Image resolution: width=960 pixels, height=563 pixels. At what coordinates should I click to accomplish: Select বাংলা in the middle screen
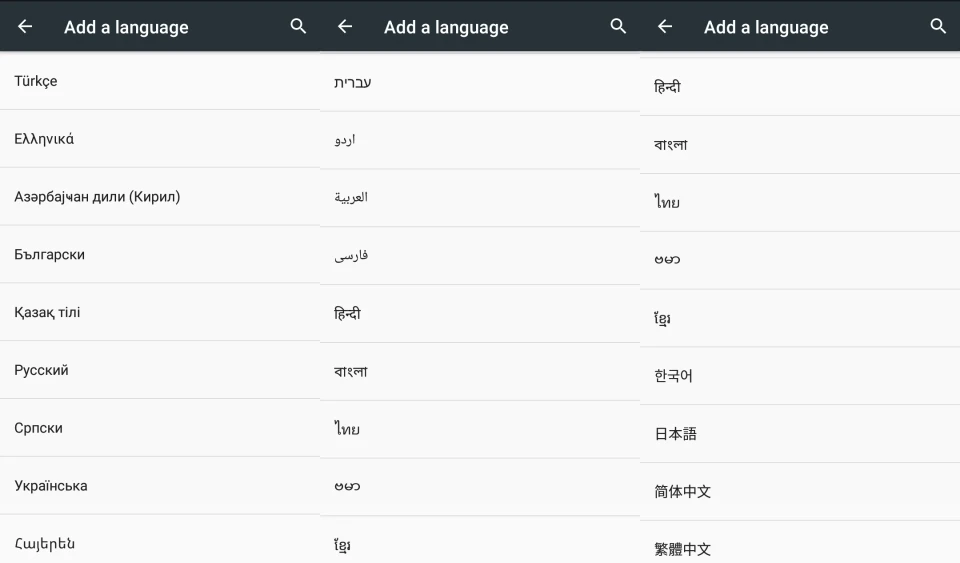pos(480,371)
